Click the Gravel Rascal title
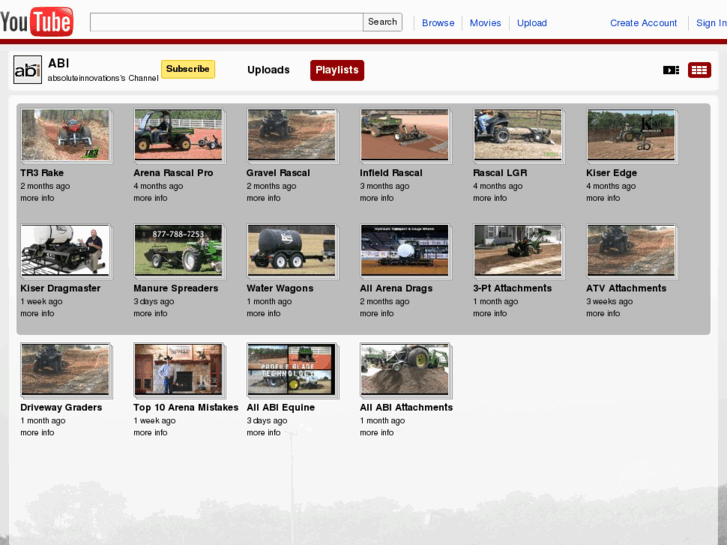This screenshot has width=727, height=545. [278, 173]
